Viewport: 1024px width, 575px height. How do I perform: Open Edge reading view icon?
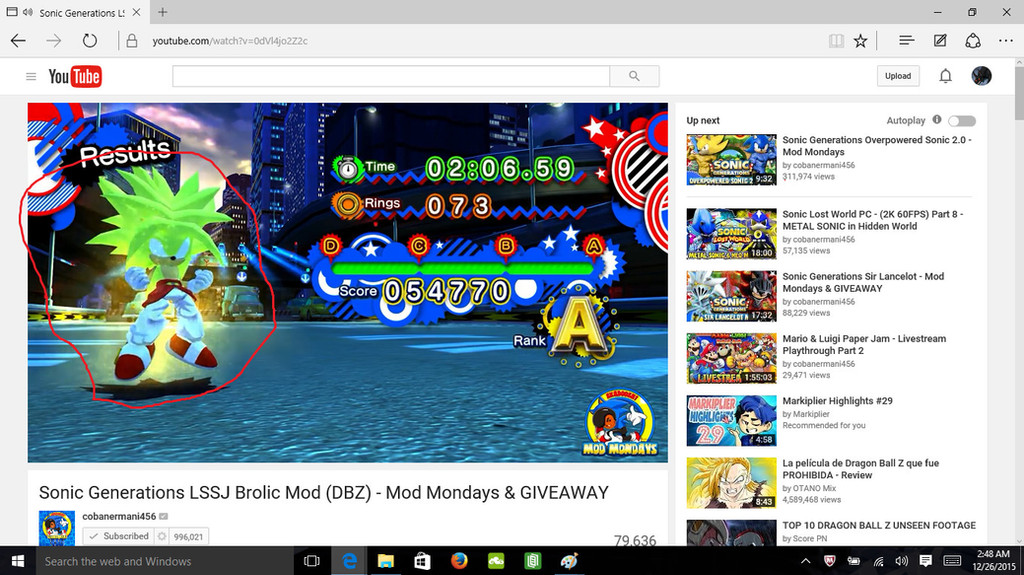(836, 41)
